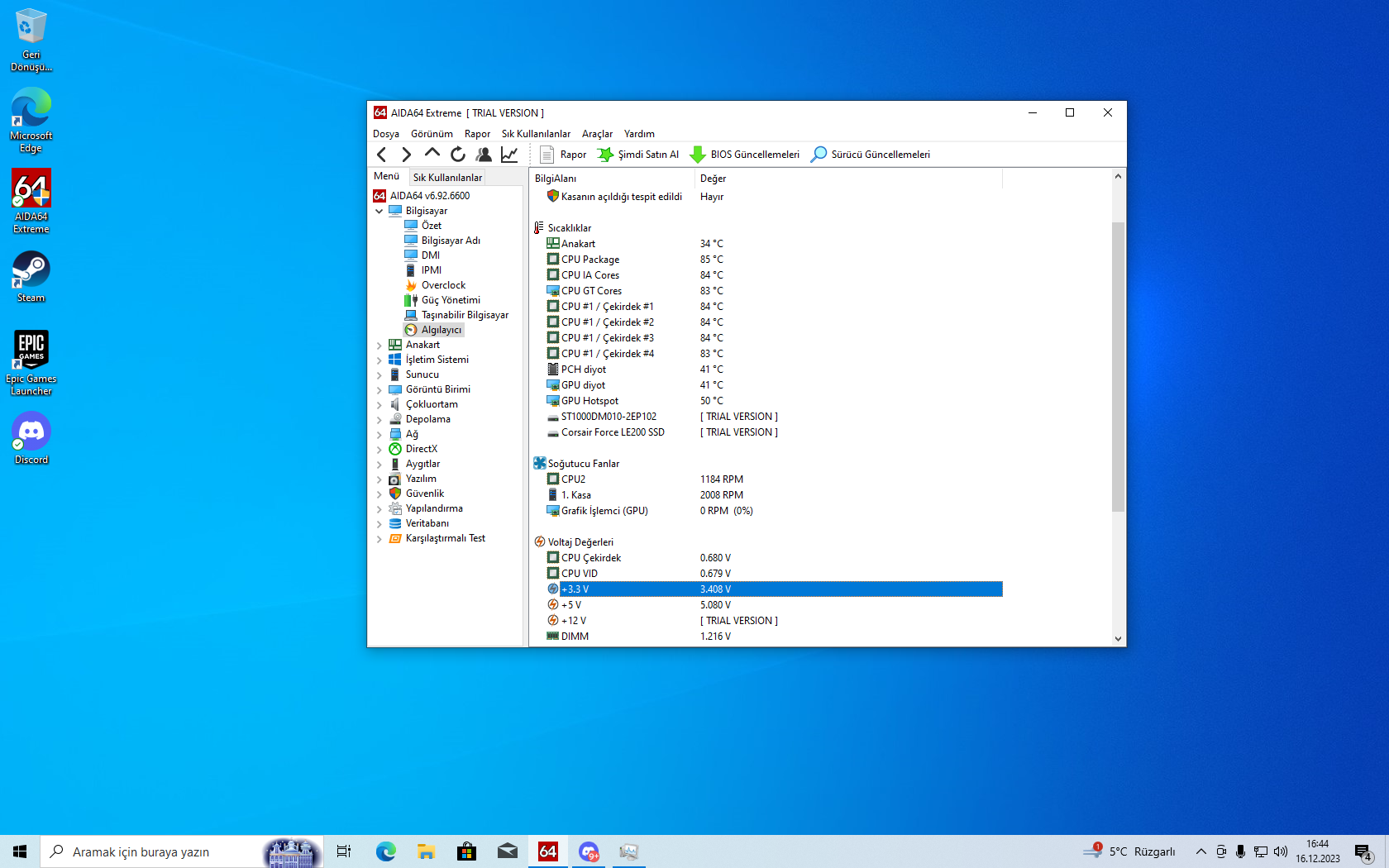Select the CPU Package temperature row
This screenshot has width=1389, height=868.
tap(590, 260)
